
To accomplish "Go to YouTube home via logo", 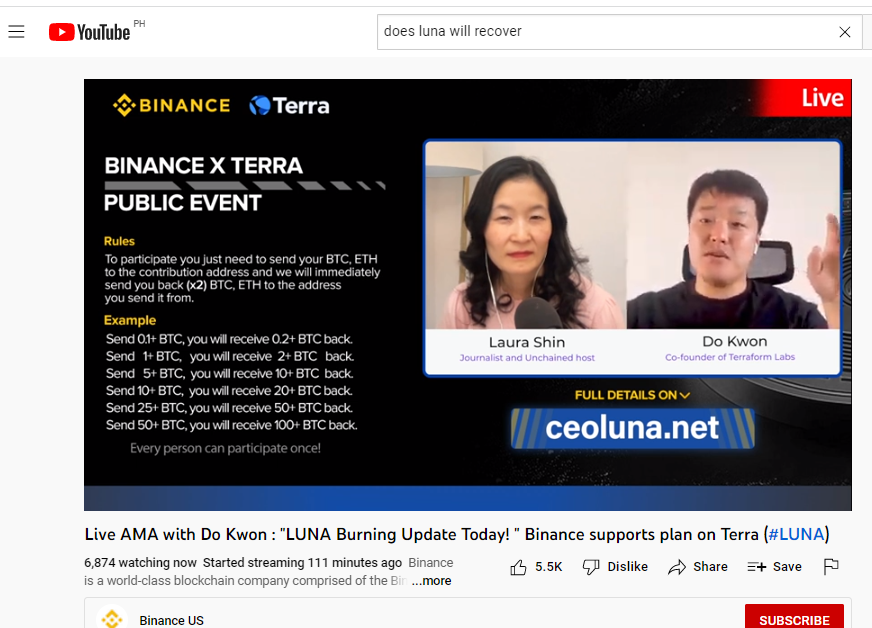I will coord(90,32).
